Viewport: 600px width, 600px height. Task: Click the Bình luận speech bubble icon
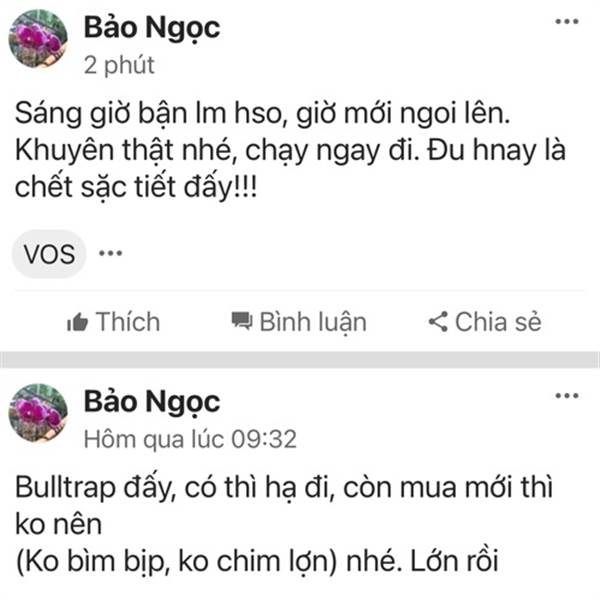pos(242,321)
